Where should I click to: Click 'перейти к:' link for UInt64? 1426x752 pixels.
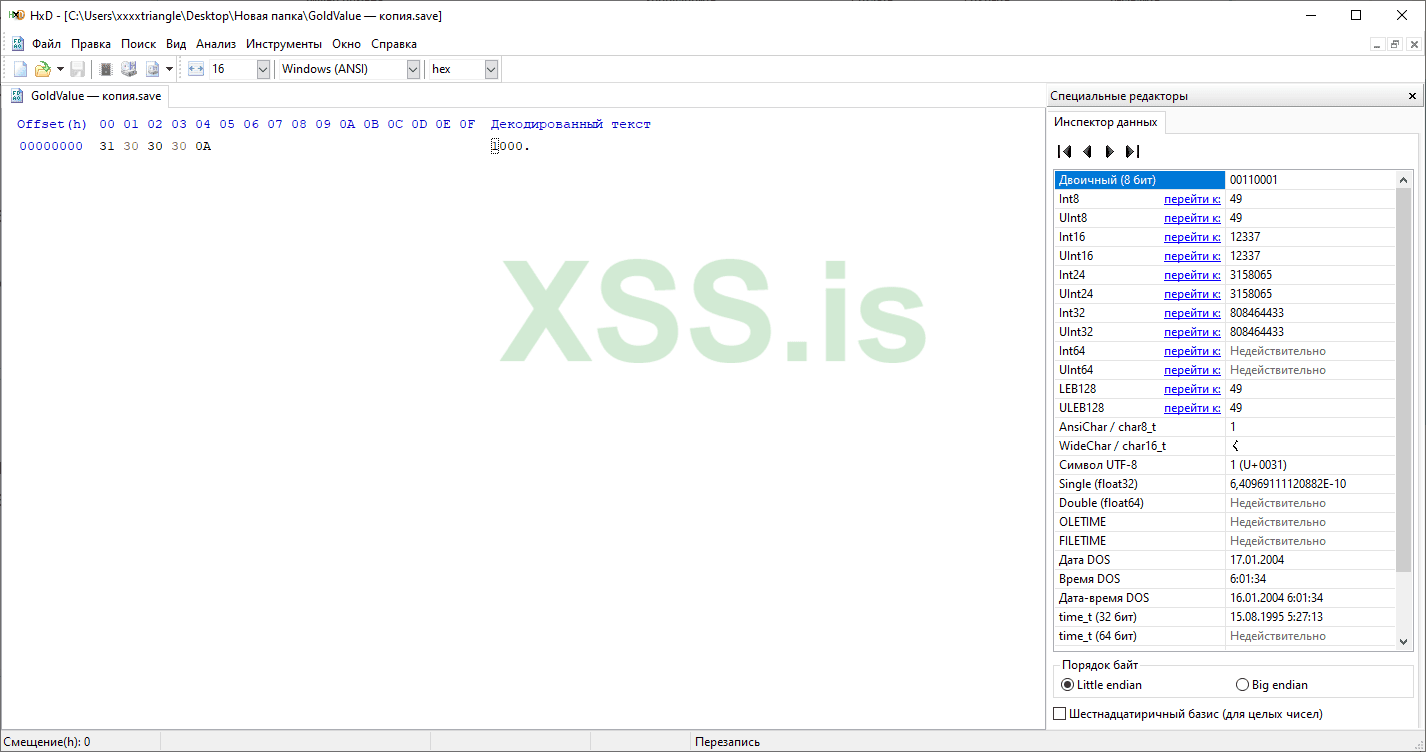tap(1192, 370)
